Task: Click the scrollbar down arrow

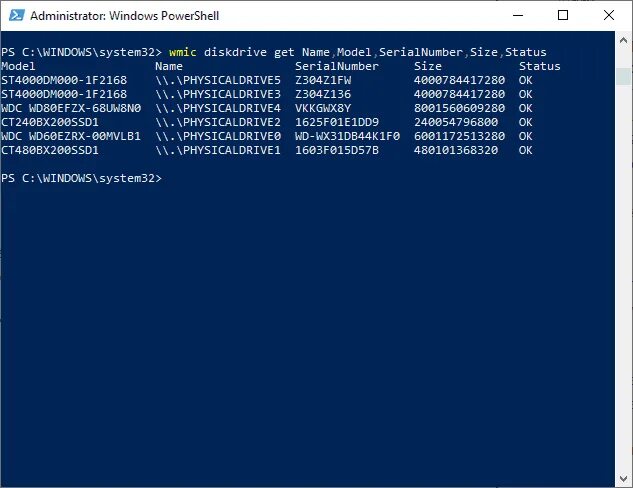Action: point(625,480)
